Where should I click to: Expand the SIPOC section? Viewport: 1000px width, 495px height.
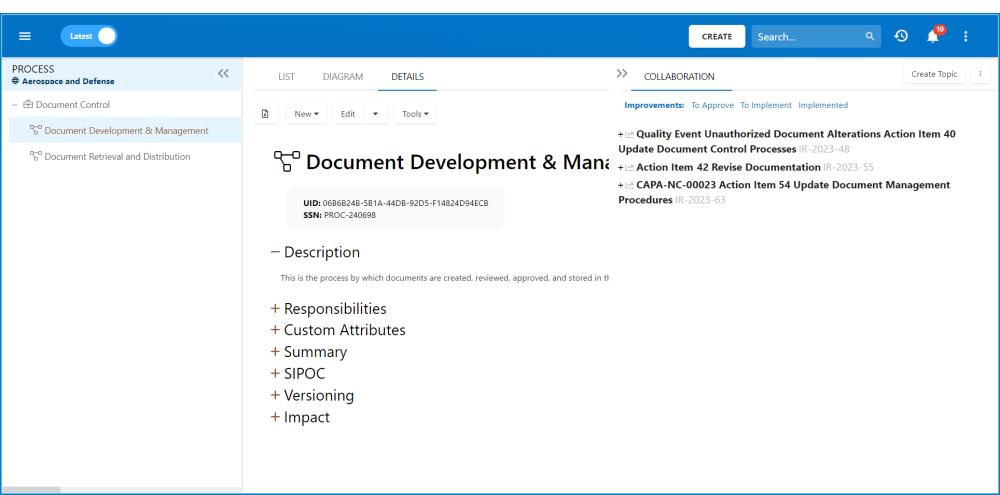pyautogui.click(x=275, y=373)
